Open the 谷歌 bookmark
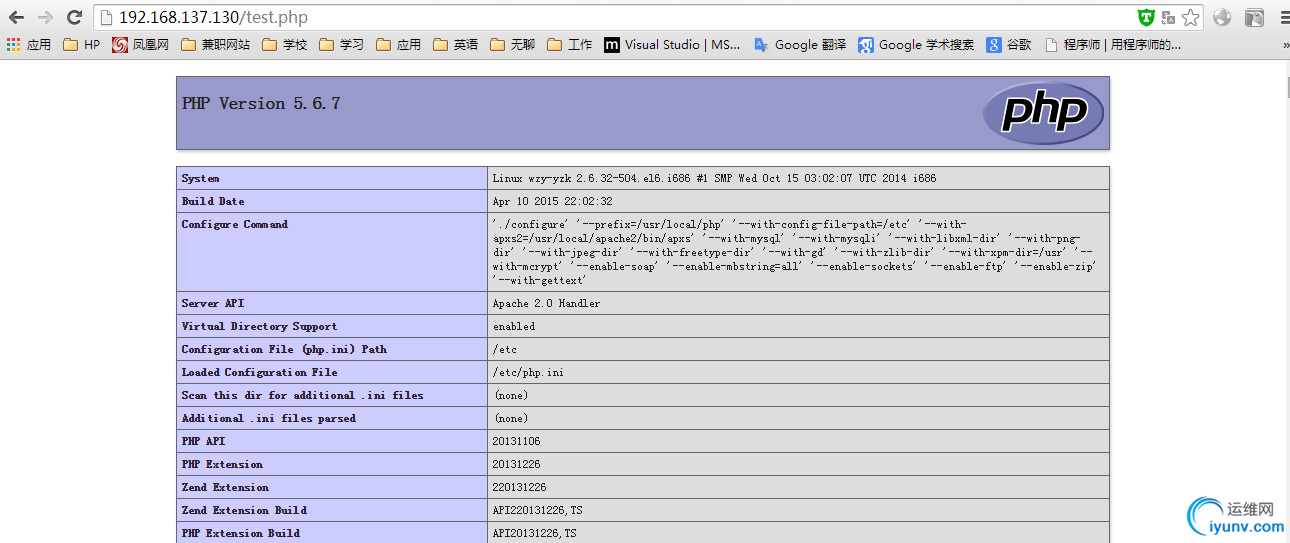Screen dimensions: 1290x543 click(1009, 45)
